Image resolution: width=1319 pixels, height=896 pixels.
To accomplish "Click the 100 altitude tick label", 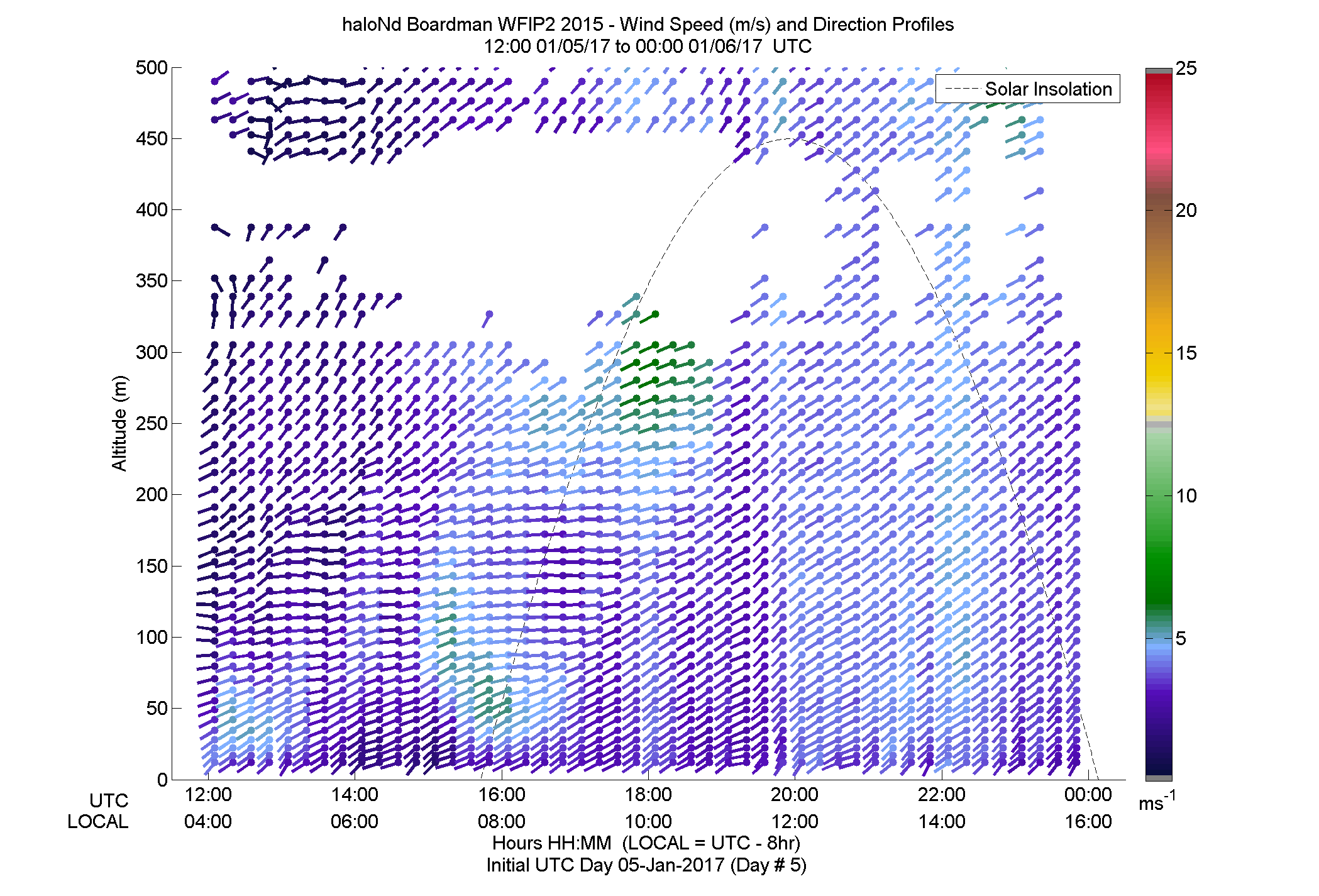I will 152,637.
